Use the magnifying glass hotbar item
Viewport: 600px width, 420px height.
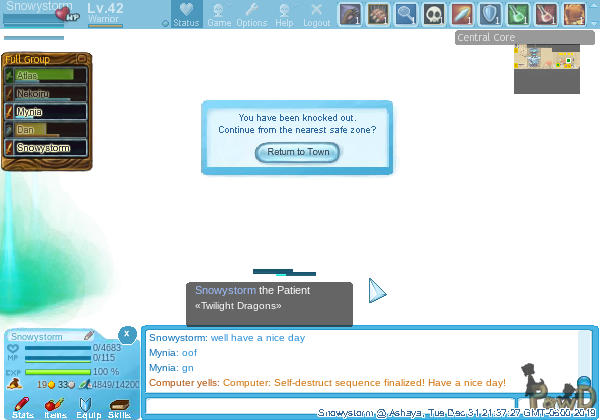point(406,14)
